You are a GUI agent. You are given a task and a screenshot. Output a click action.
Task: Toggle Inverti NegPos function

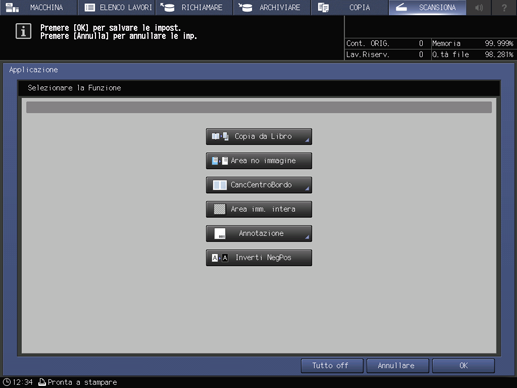coord(259,258)
